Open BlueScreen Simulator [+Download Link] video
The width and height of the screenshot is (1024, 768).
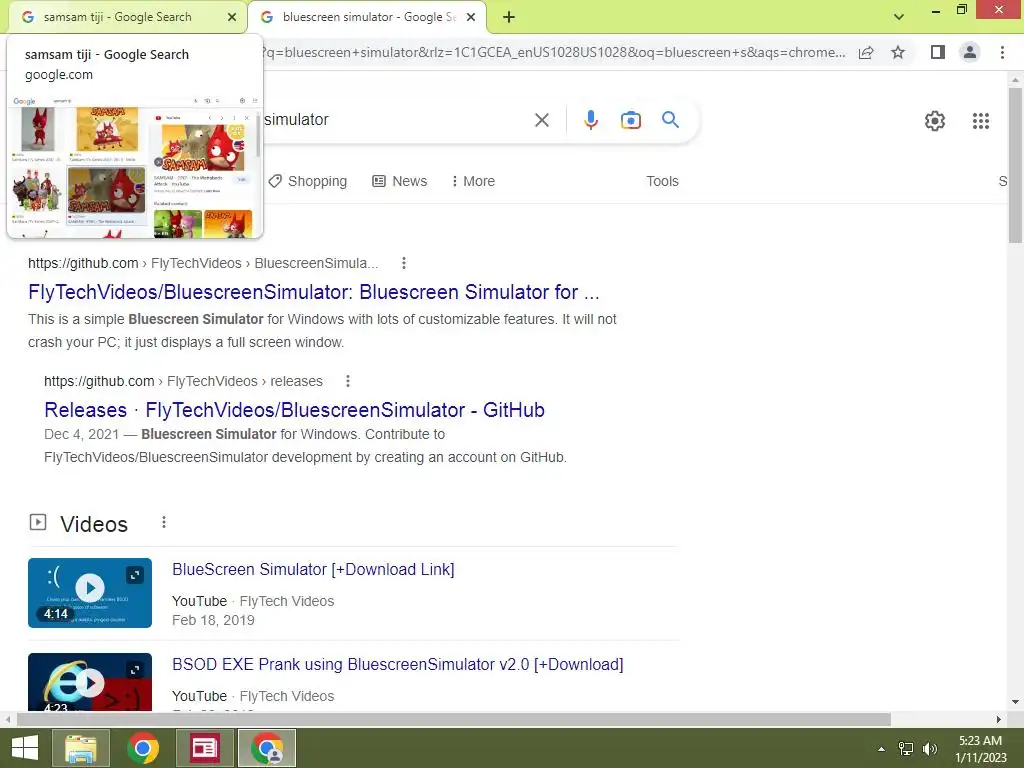coord(313,569)
